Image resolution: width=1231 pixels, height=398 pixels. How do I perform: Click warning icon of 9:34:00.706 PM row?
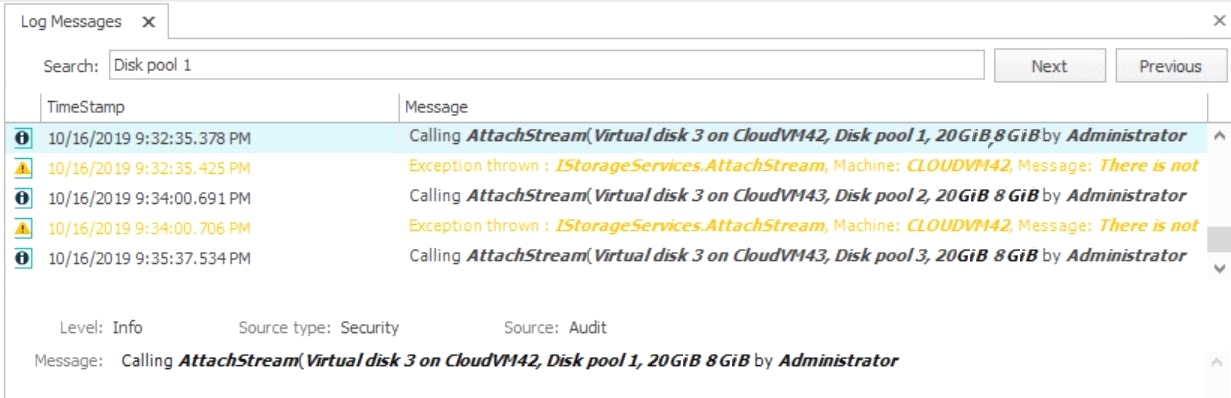click(x=22, y=227)
